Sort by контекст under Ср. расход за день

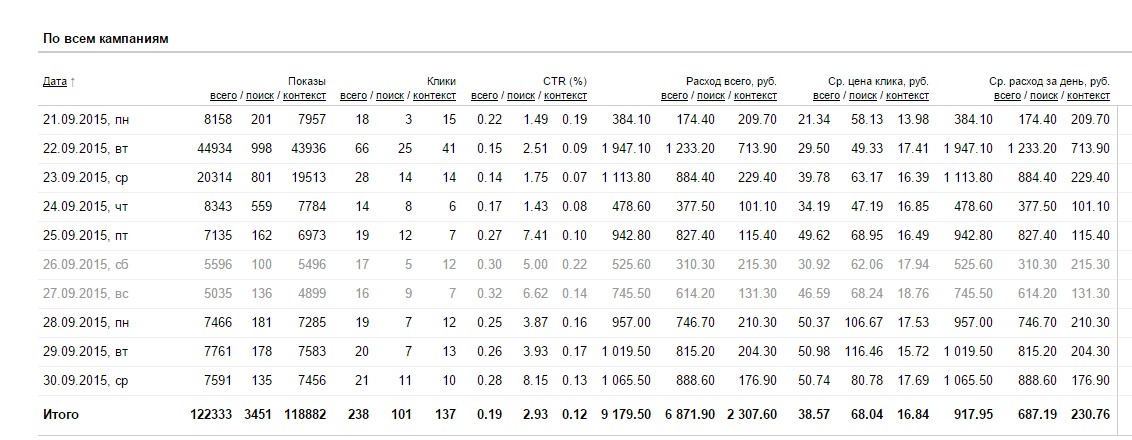coord(1089,96)
